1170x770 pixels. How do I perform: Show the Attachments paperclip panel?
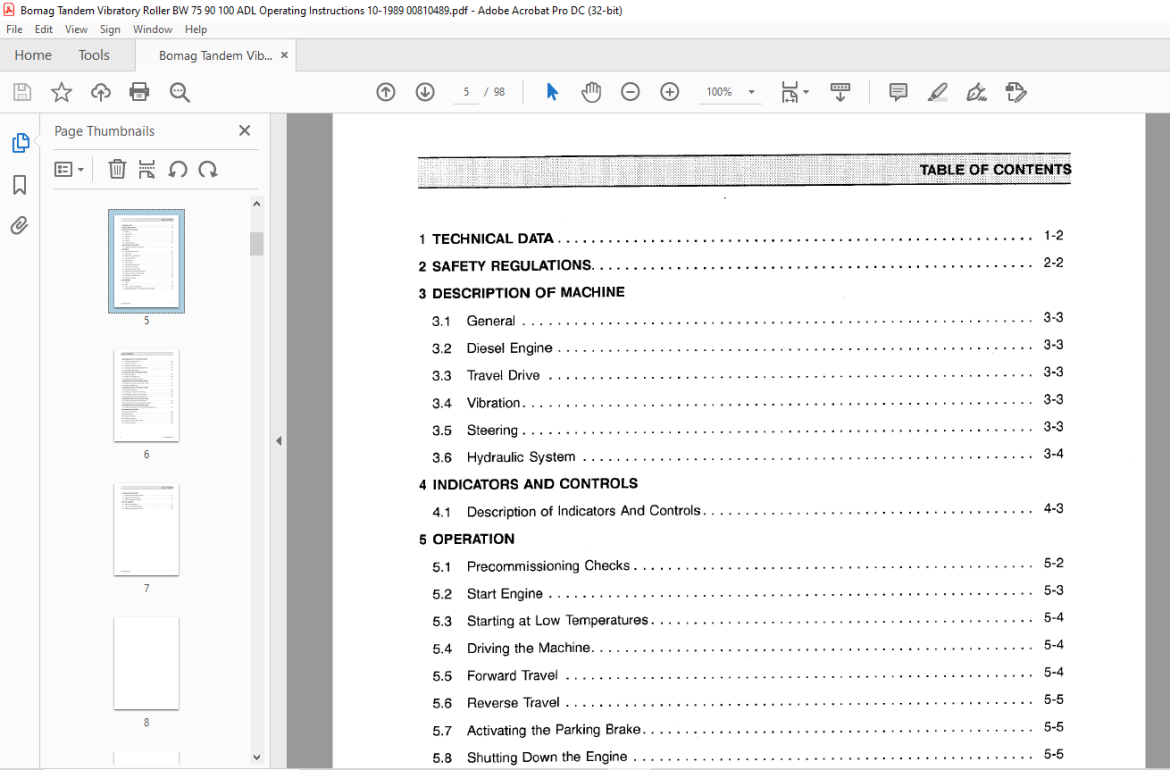pyautogui.click(x=19, y=225)
